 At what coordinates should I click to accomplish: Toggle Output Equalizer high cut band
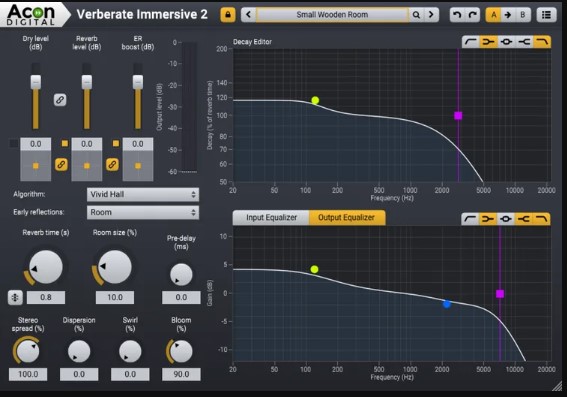click(x=541, y=219)
